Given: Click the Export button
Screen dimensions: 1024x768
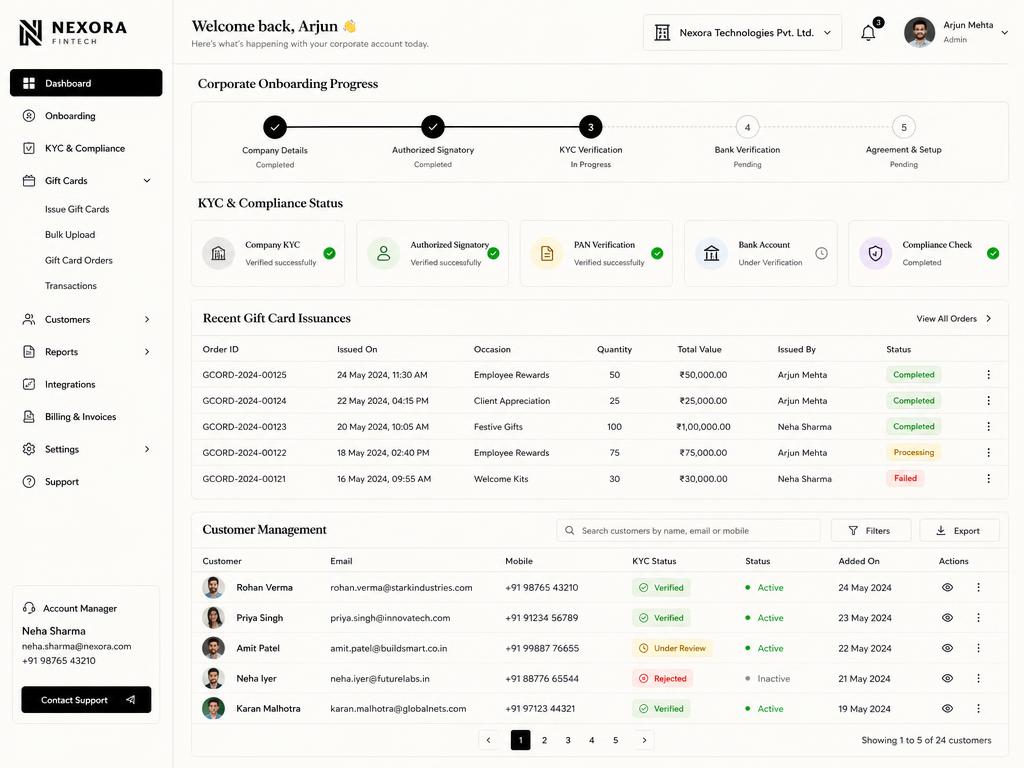Looking at the screenshot, I should [x=959, y=530].
